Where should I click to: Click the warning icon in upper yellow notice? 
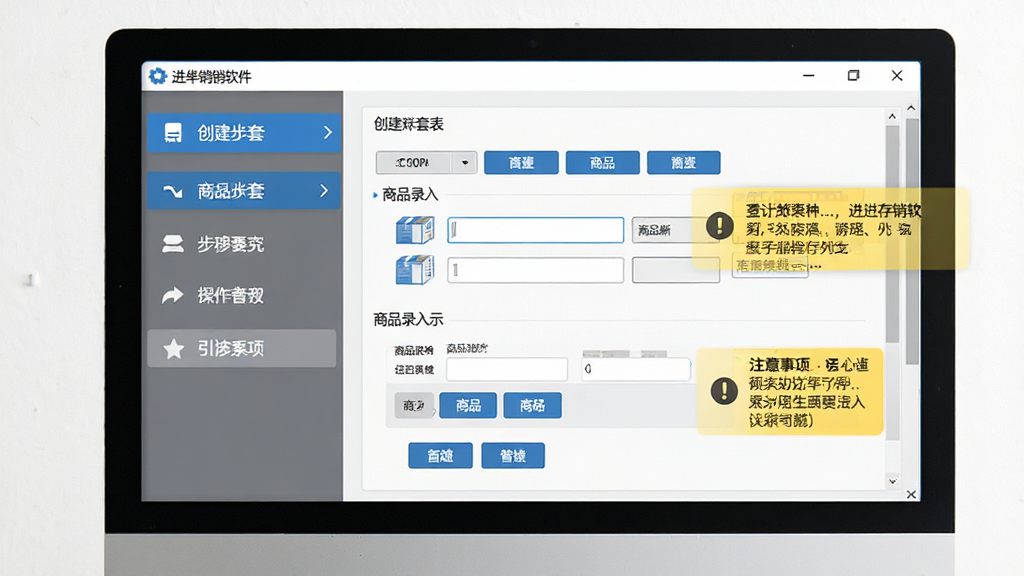coord(720,226)
